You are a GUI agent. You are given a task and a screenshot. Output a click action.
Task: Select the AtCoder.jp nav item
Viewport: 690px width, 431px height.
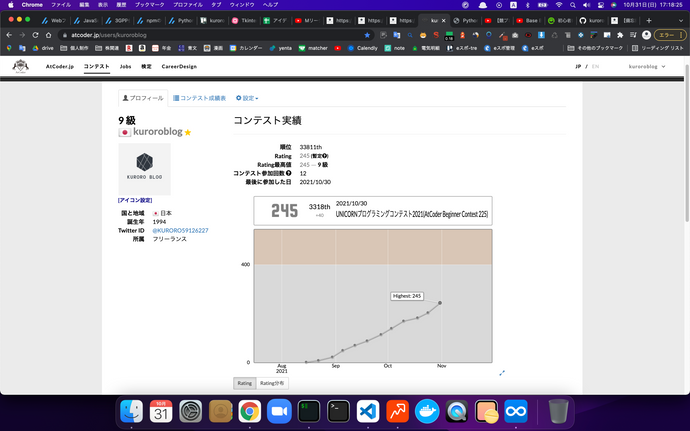tap(60, 66)
